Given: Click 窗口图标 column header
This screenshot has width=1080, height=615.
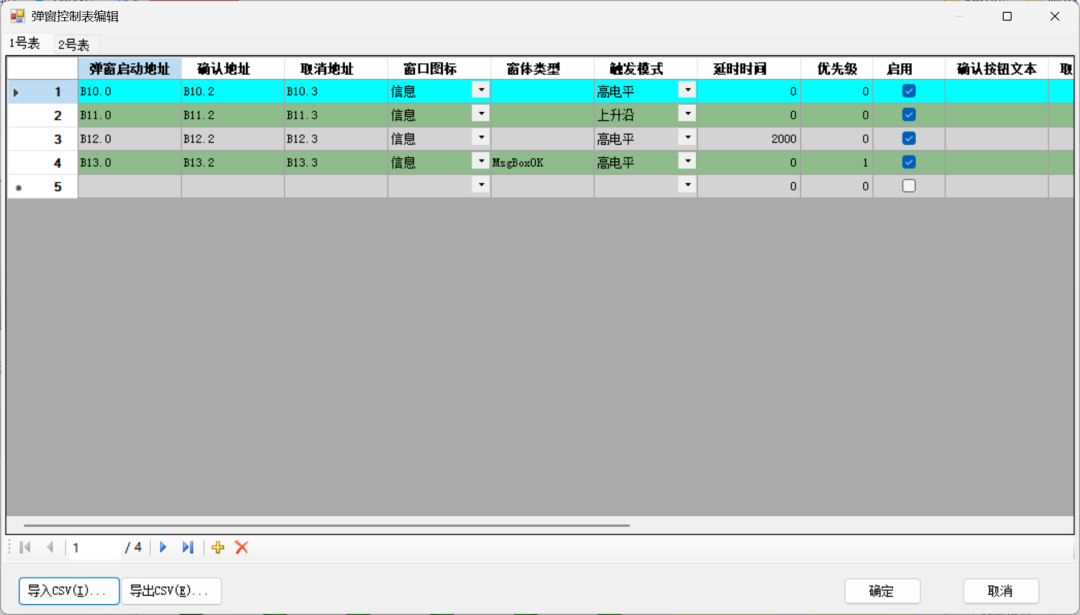Looking at the screenshot, I should coord(439,69).
